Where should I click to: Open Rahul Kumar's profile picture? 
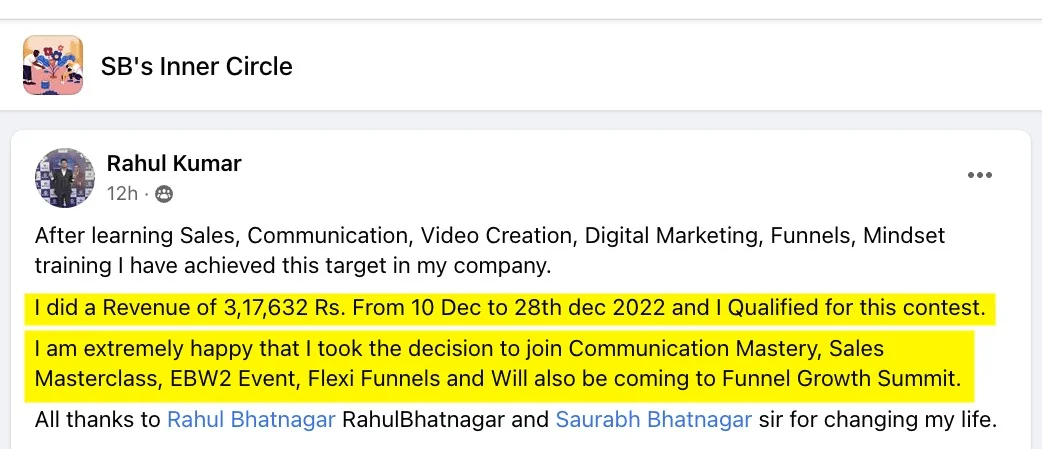point(65,178)
